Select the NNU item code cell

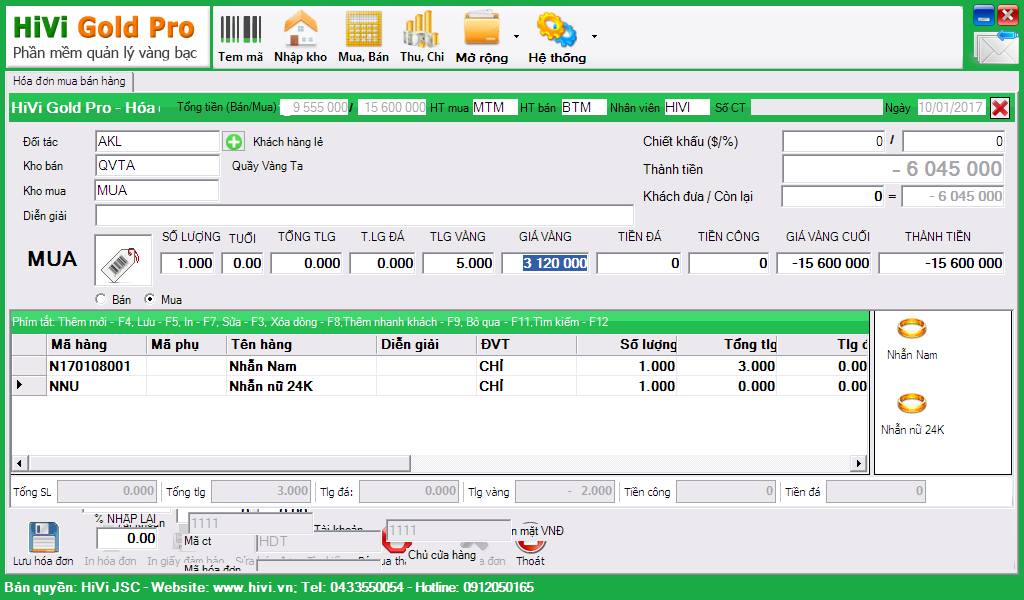(97, 386)
